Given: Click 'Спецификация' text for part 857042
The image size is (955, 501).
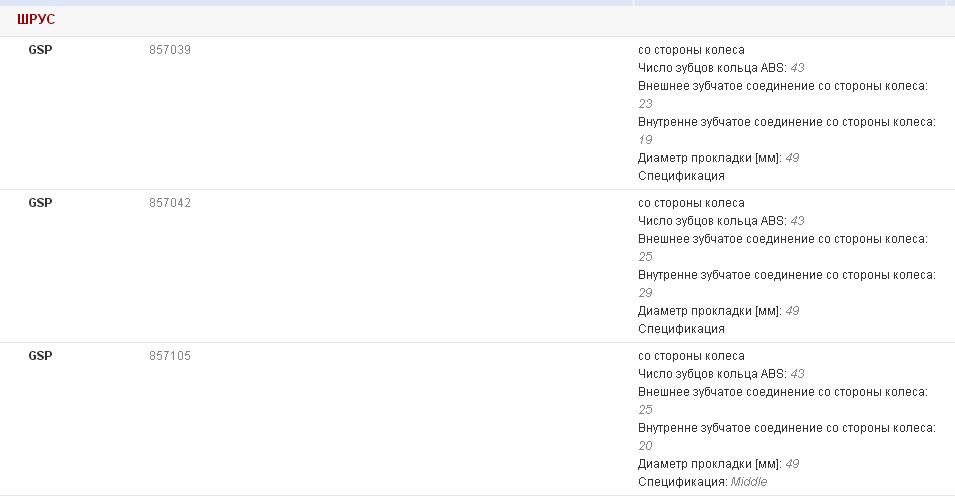Looking at the screenshot, I should pyautogui.click(x=681, y=329).
